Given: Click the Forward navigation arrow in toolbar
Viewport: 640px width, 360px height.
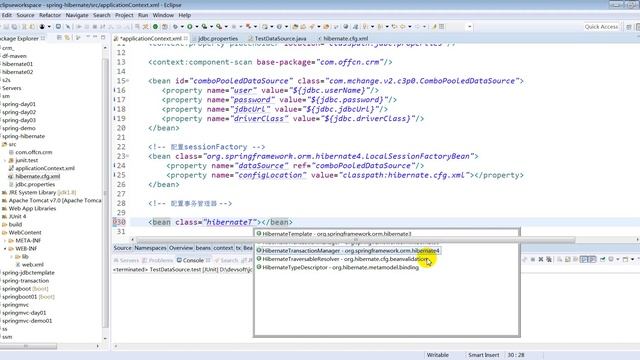Looking at the screenshot, I should click(417, 27).
